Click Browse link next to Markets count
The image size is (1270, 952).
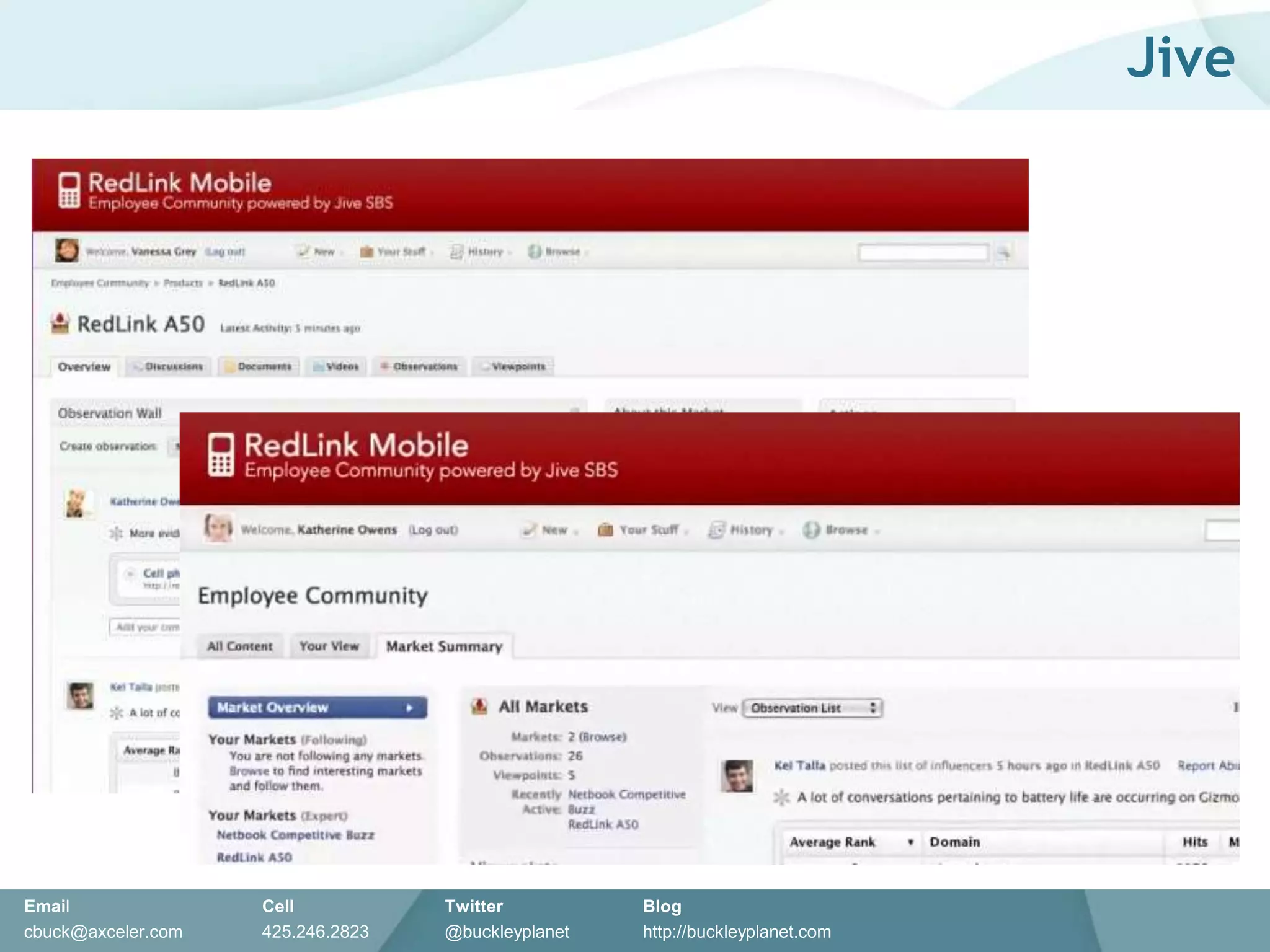coord(602,737)
